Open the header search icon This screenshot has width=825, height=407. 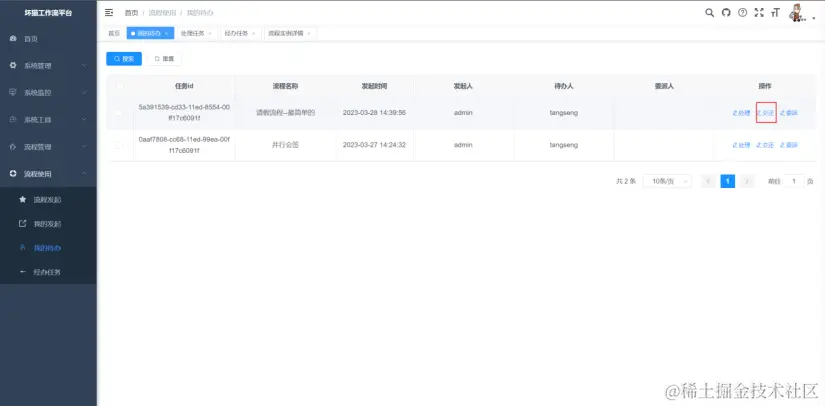709,13
